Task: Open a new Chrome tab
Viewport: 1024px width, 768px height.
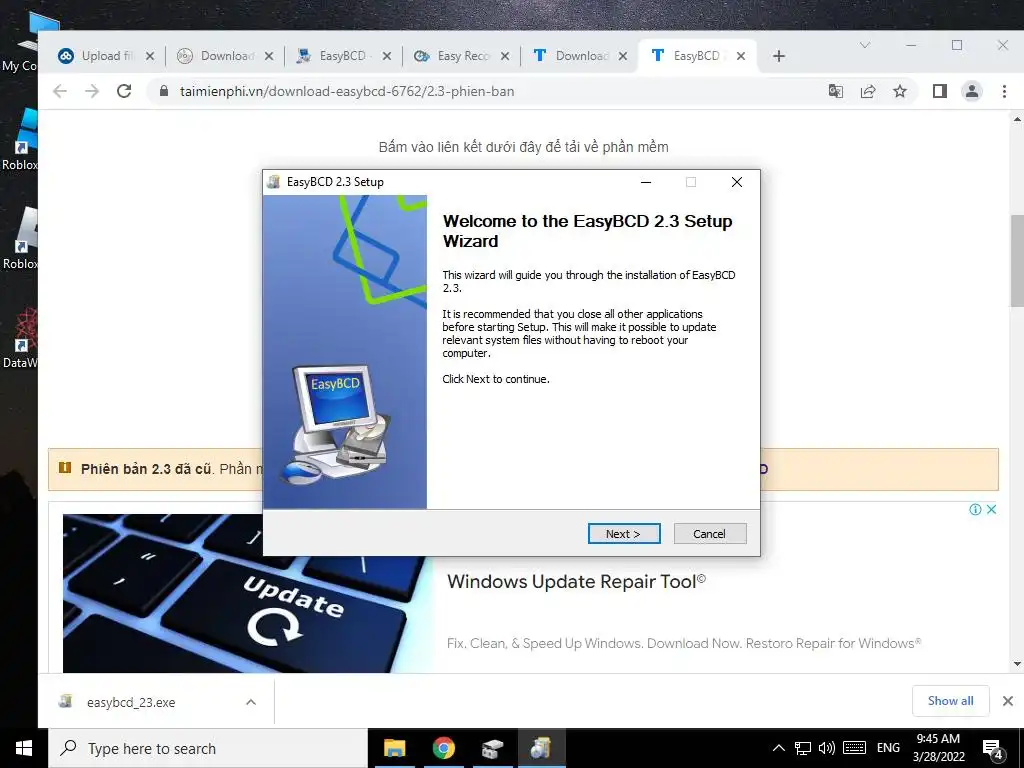Action: point(778,56)
